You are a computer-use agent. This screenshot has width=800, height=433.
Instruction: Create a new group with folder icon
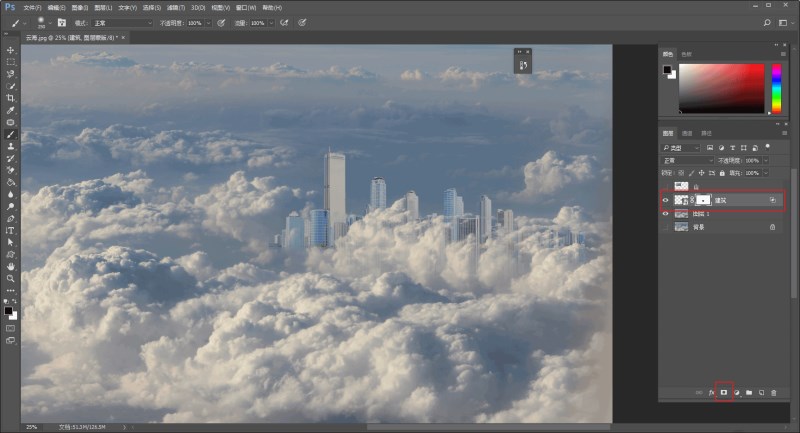click(748, 392)
